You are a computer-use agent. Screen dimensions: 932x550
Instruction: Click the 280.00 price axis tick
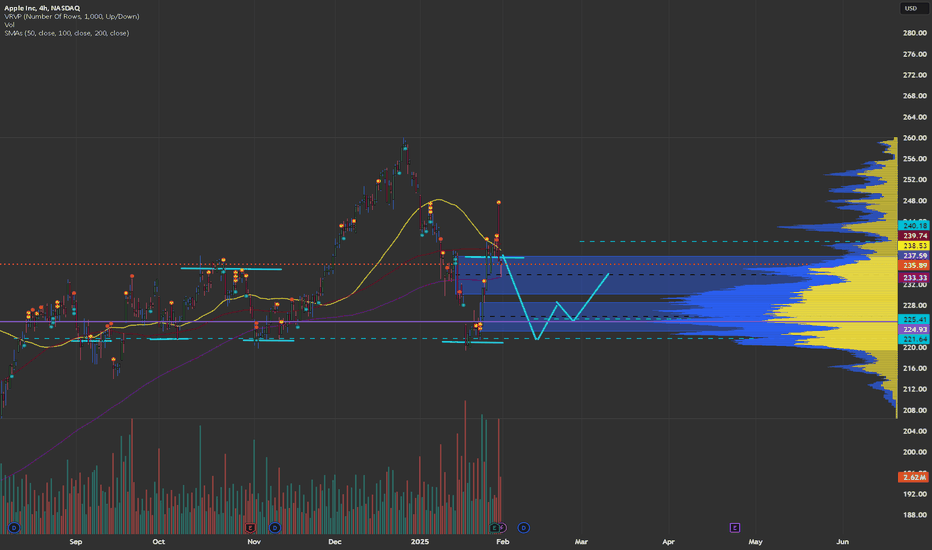(x=915, y=33)
